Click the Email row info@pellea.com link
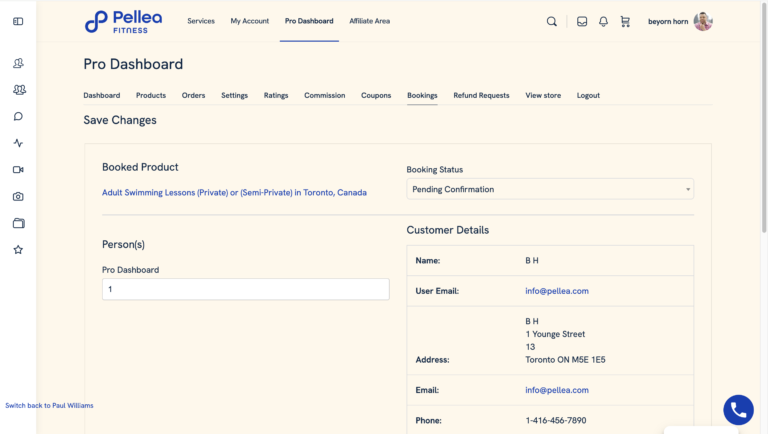Screen dimensions: 768x434 click(557, 390)
